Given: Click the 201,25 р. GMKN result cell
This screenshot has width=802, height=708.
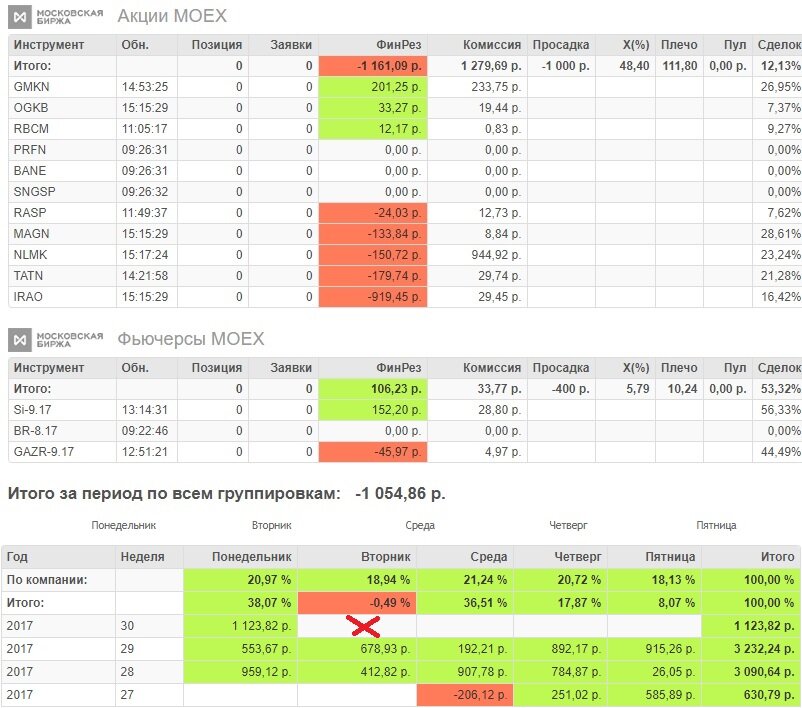Looking at the screenshot, I should (373, 87).
